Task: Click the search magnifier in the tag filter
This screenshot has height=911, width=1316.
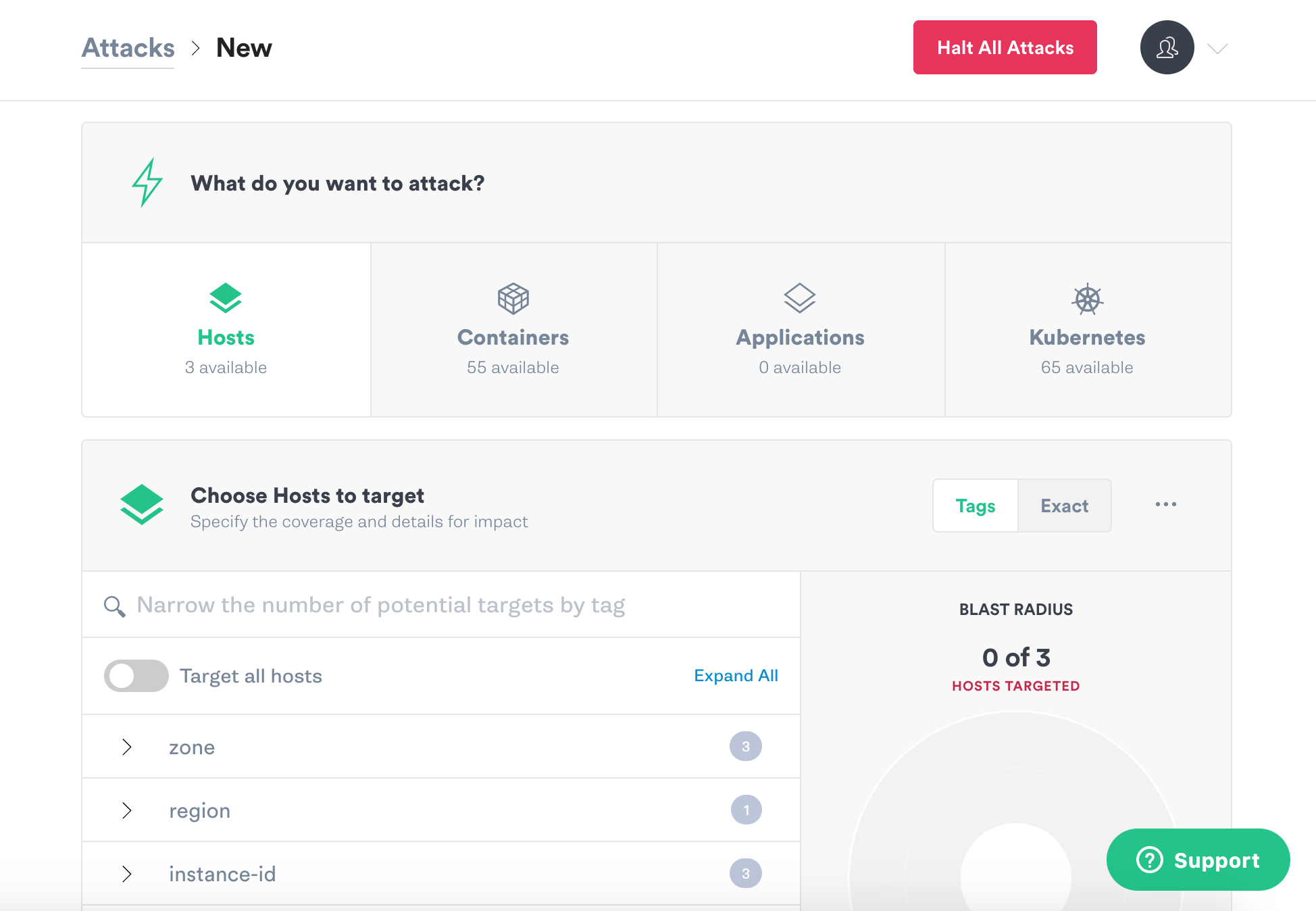Action: (113, 605)
